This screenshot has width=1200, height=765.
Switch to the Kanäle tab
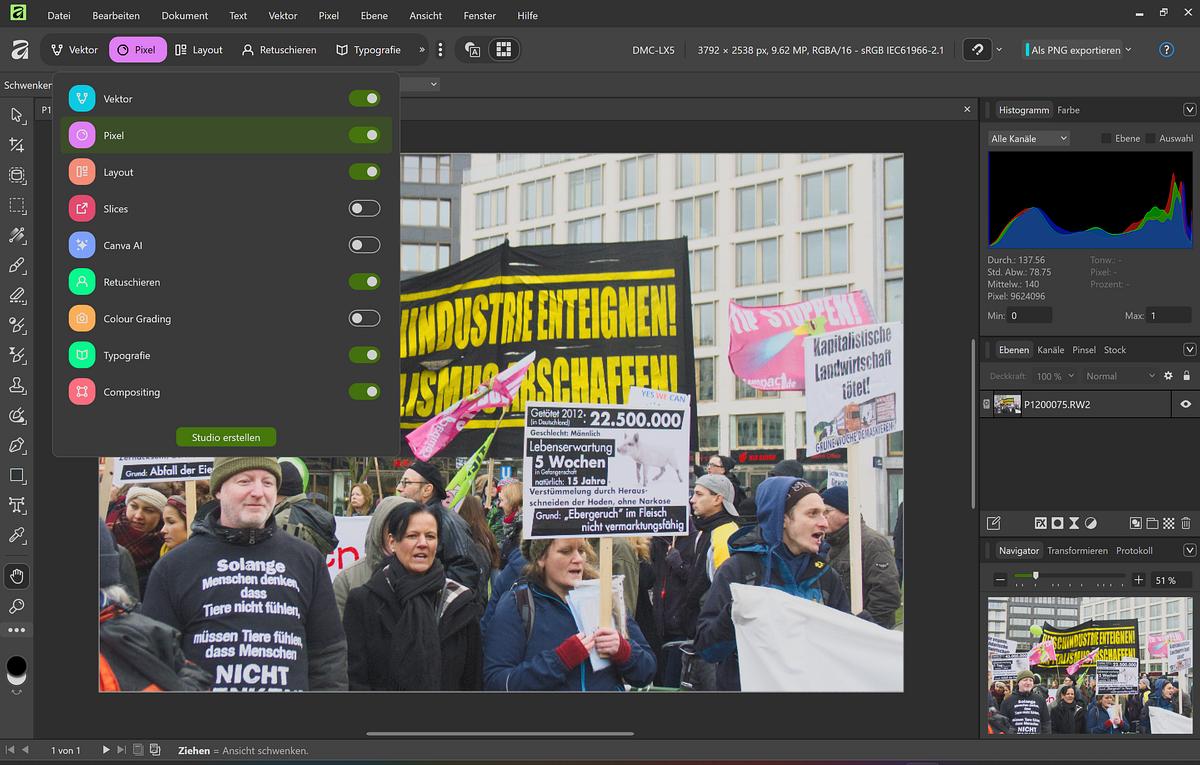pos(1050,350)
